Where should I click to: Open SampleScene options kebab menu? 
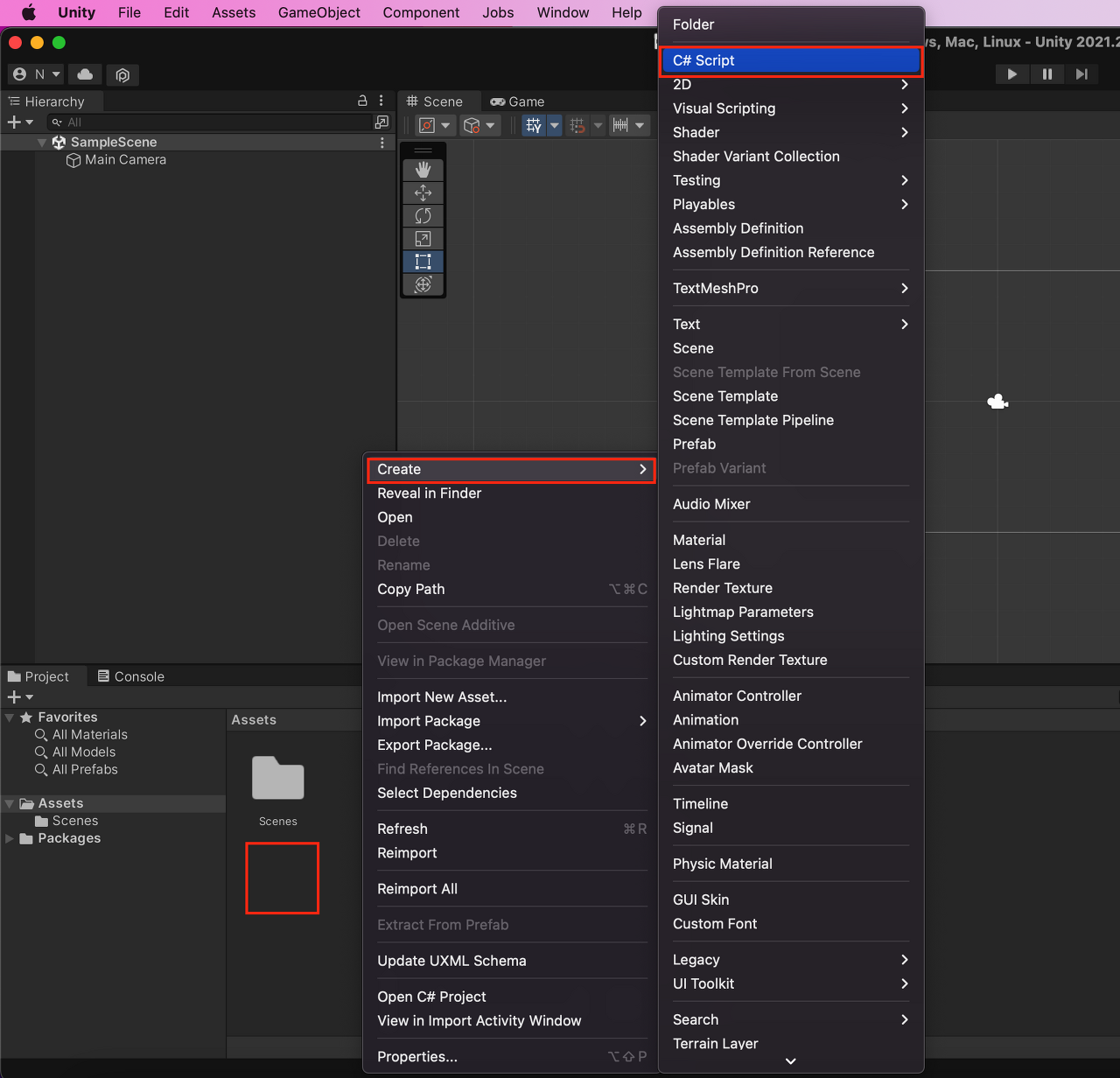[x=382, y=142]
